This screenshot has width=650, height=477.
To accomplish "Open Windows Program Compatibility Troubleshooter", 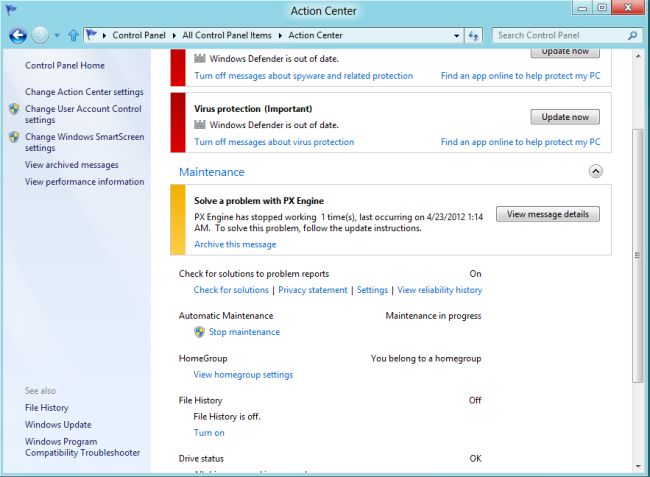I will (82, 447).
